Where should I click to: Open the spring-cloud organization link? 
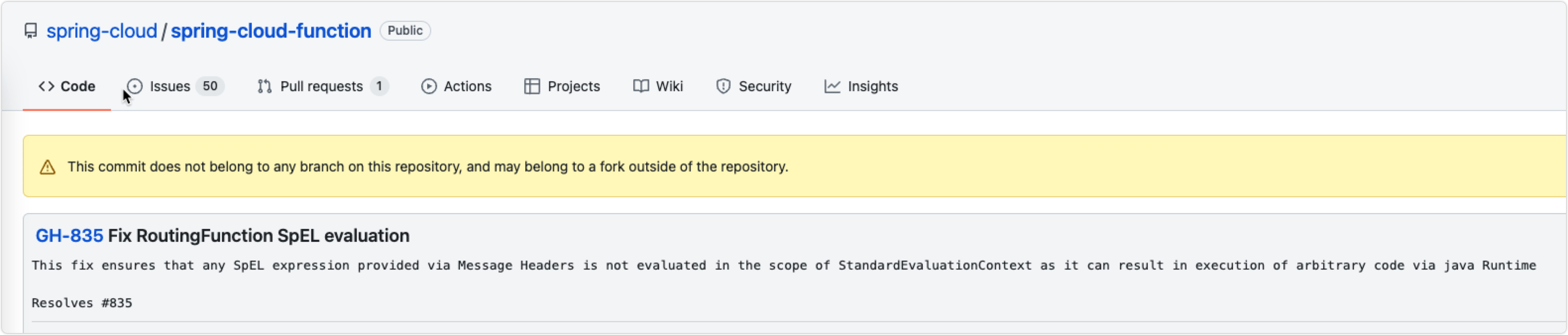(x=102, y=30)
